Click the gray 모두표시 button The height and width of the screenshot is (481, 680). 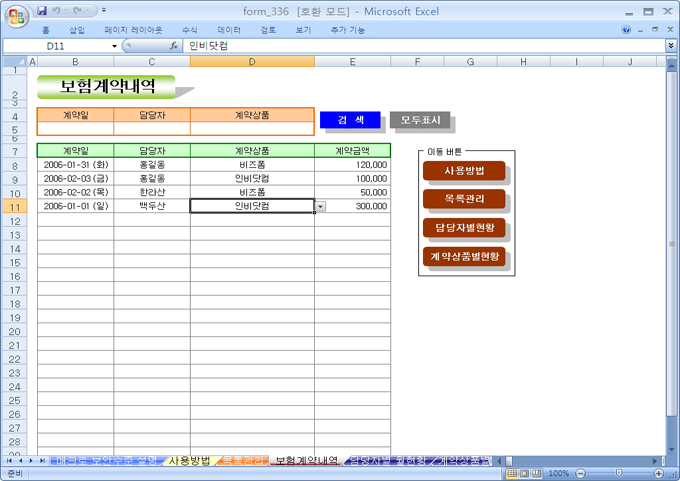pos(420,120)
